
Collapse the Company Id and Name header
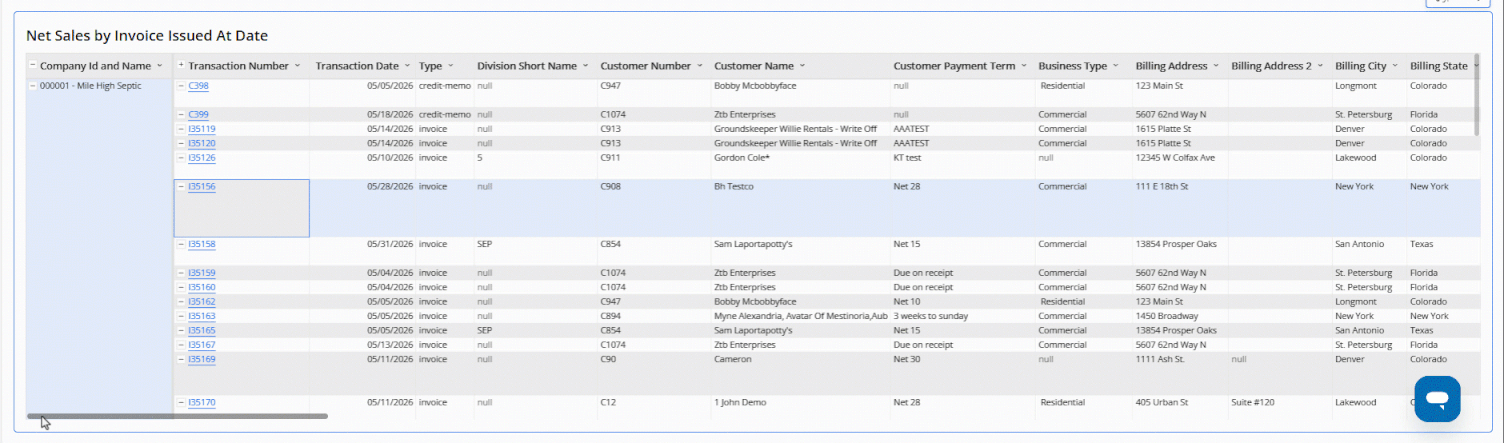coord(33,66)
